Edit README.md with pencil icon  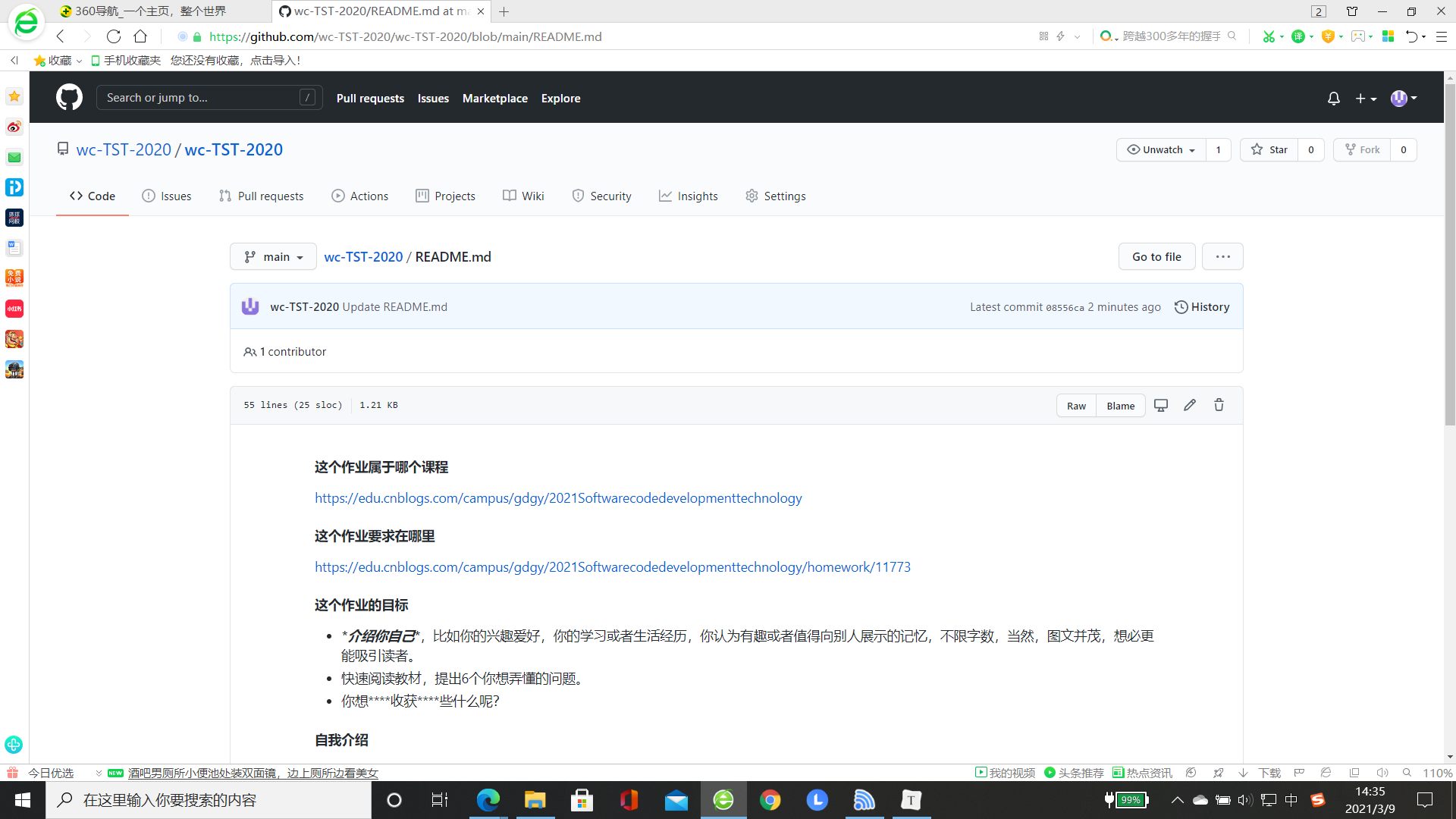1190,405
